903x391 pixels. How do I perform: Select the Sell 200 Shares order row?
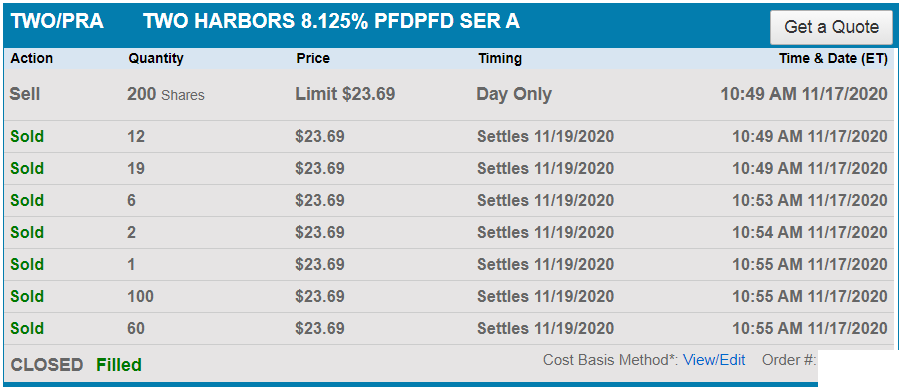449,94
